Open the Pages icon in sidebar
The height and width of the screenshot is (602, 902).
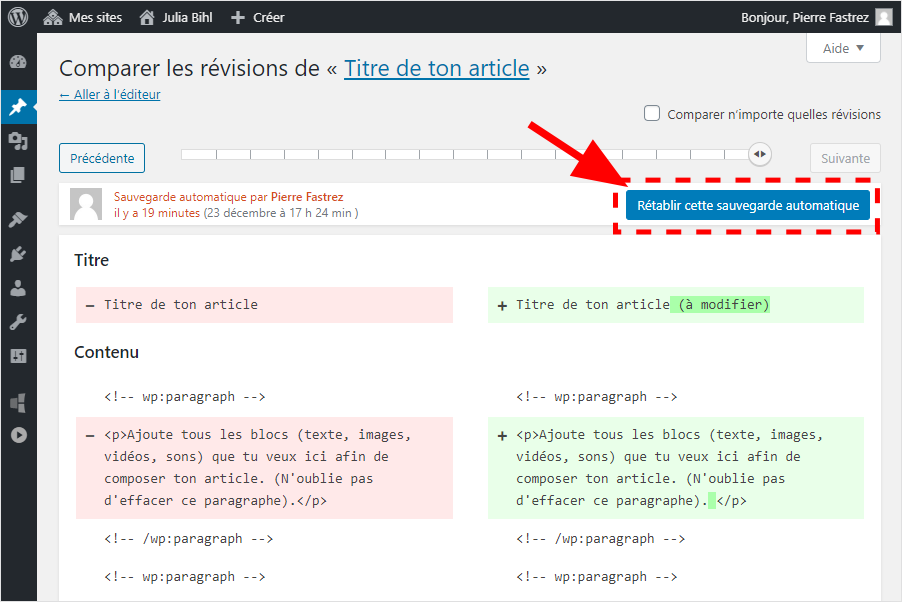[x=18, y=175]
